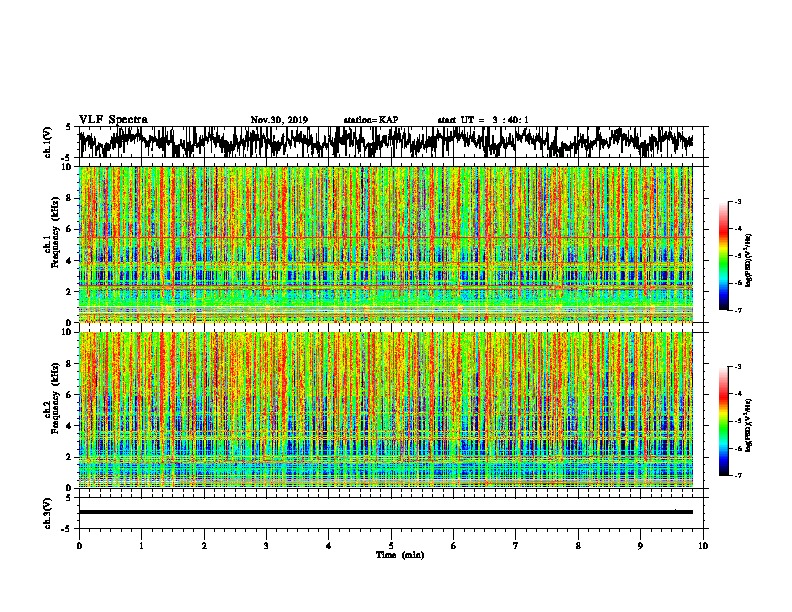Click the "0" tick on the time axis
Screen dimensions: 792x612
point(79,546)
